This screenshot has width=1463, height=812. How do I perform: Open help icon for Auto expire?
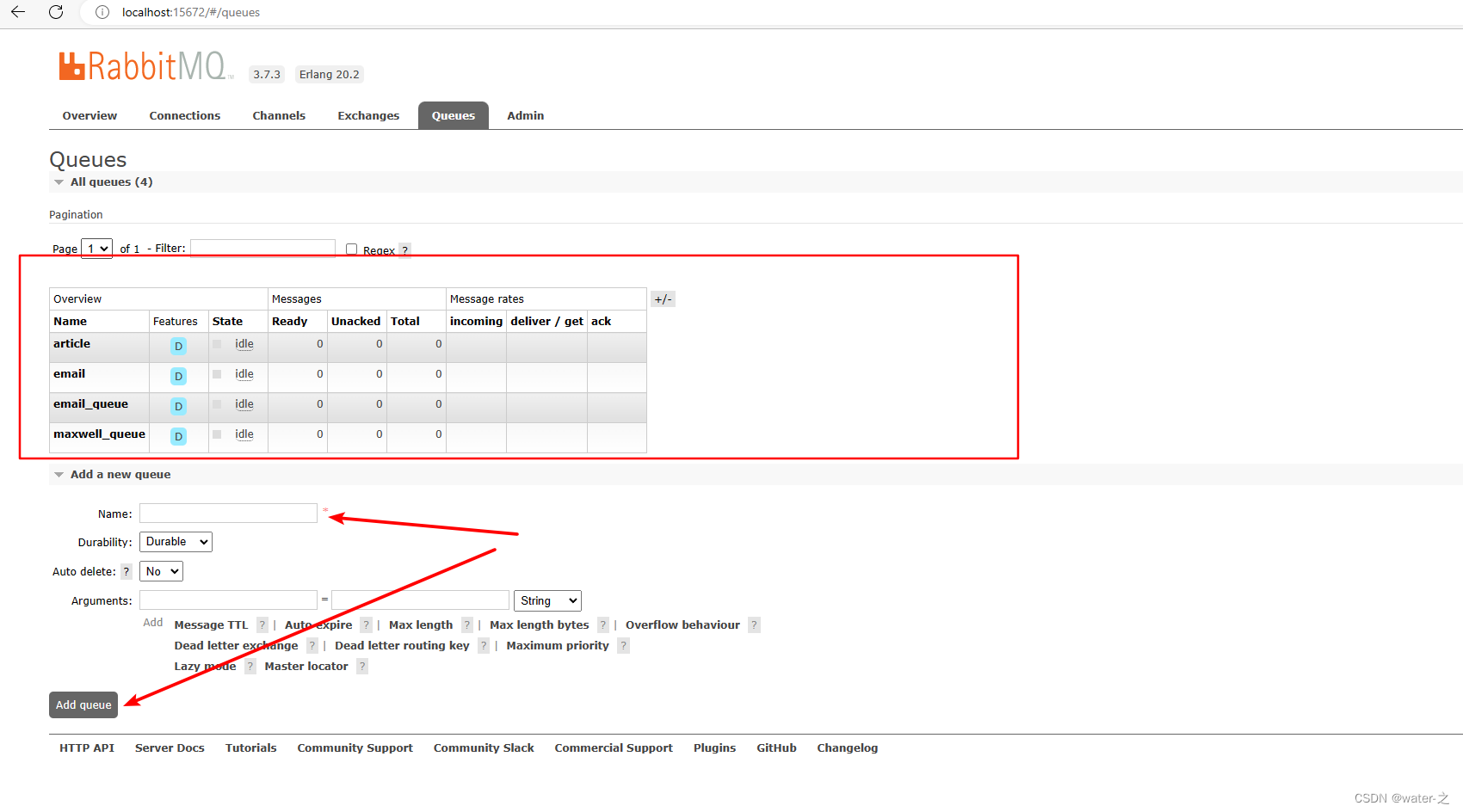tap(367, 625)
